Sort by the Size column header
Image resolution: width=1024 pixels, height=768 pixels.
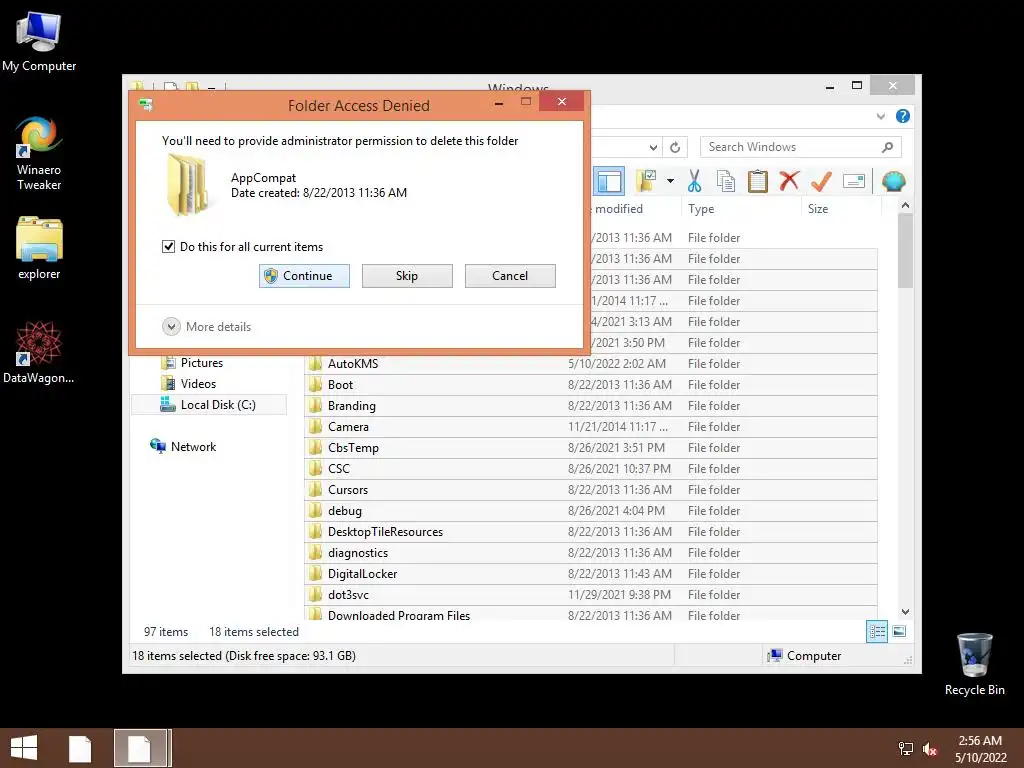click(818, 209)
